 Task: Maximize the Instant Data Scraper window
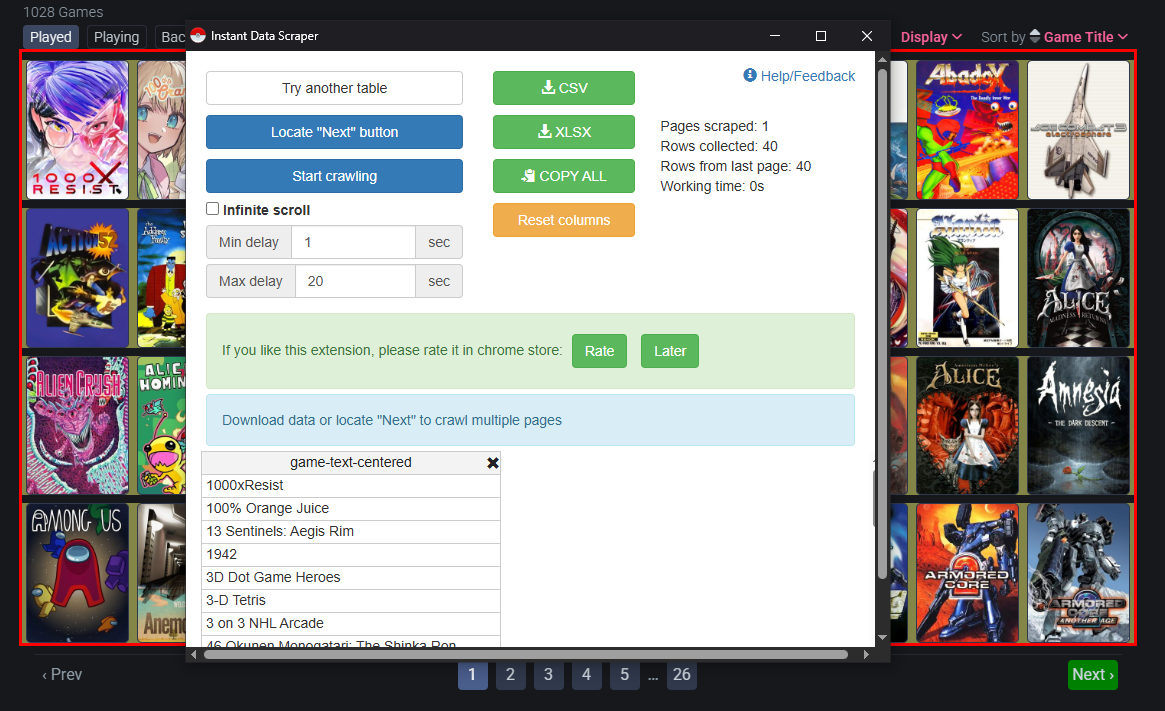[x=821, y=36]
